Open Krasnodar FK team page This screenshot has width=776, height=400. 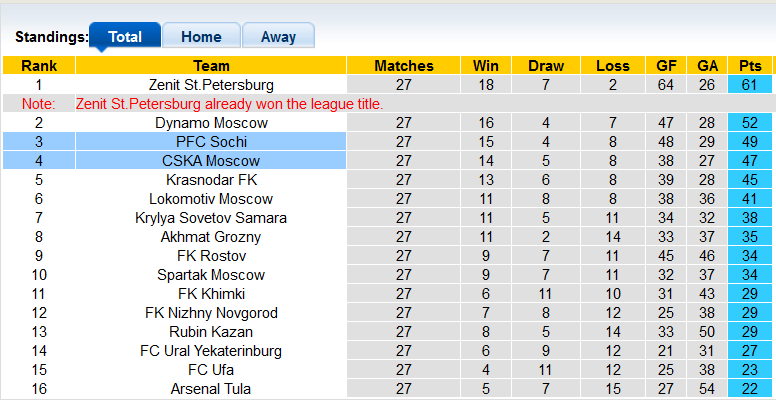coord(211,180)
